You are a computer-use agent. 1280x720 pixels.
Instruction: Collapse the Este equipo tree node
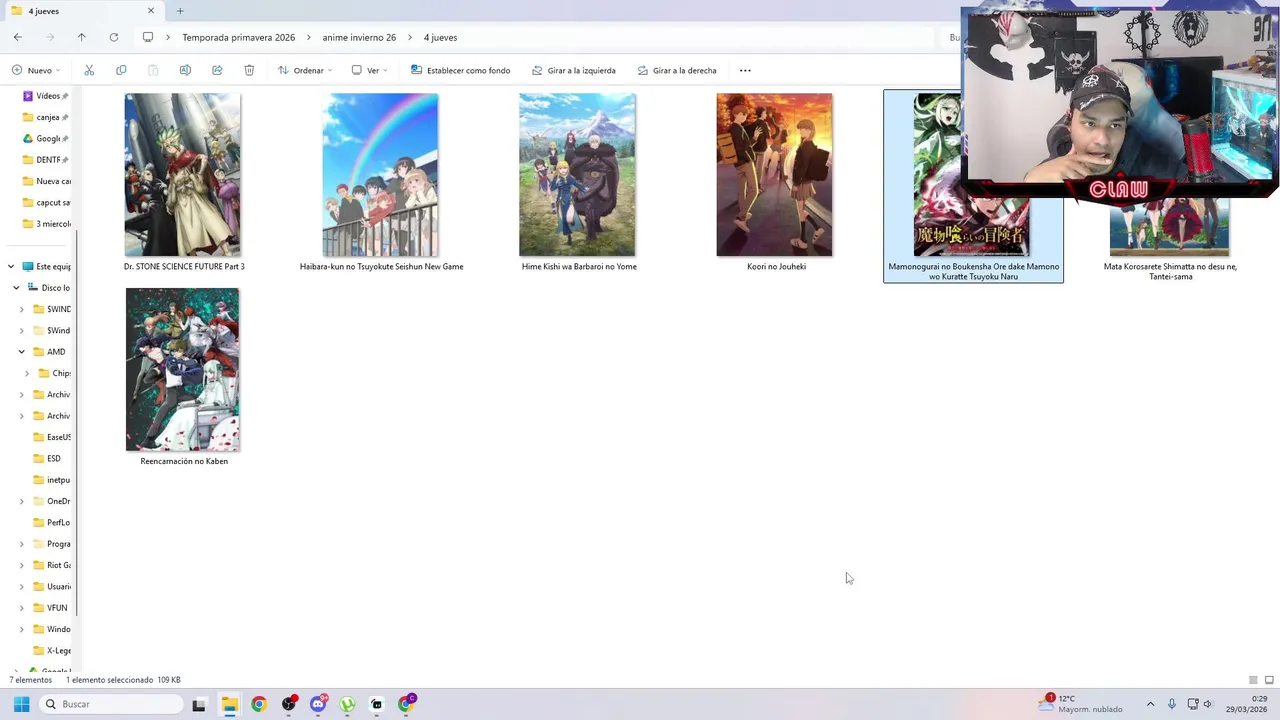11,267
